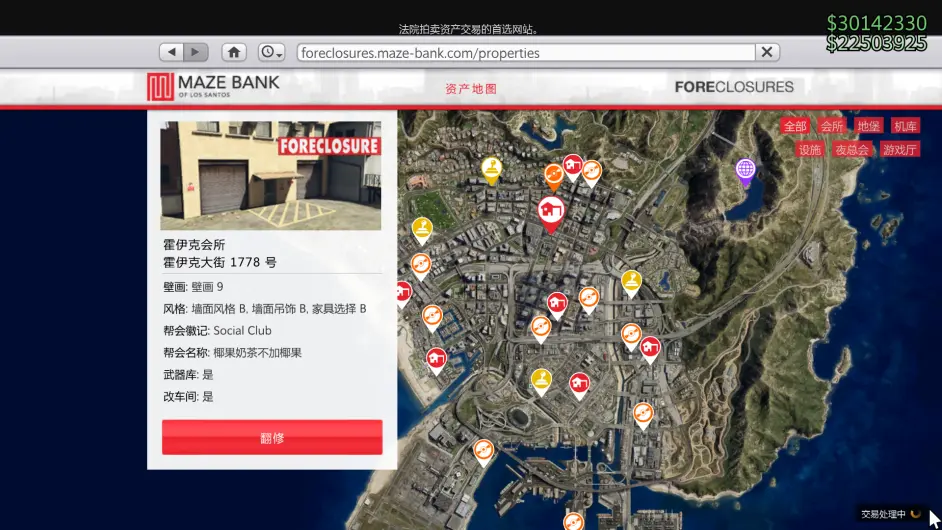Viewport: 942px width, 530px height.
Task: Click the 帮会徽记: Social Club row
Action: pyautogui.click(x=217, y=330)
